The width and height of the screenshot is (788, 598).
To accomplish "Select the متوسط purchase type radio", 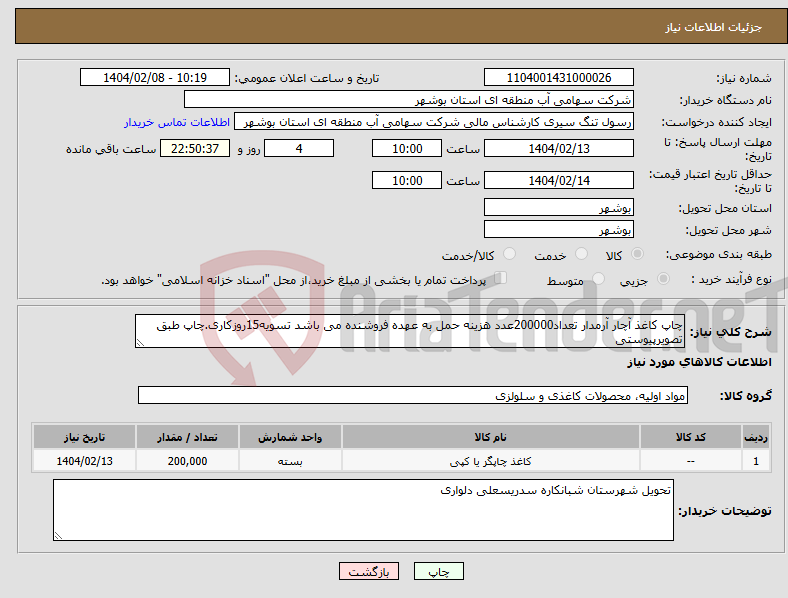I will coord(598,278).
